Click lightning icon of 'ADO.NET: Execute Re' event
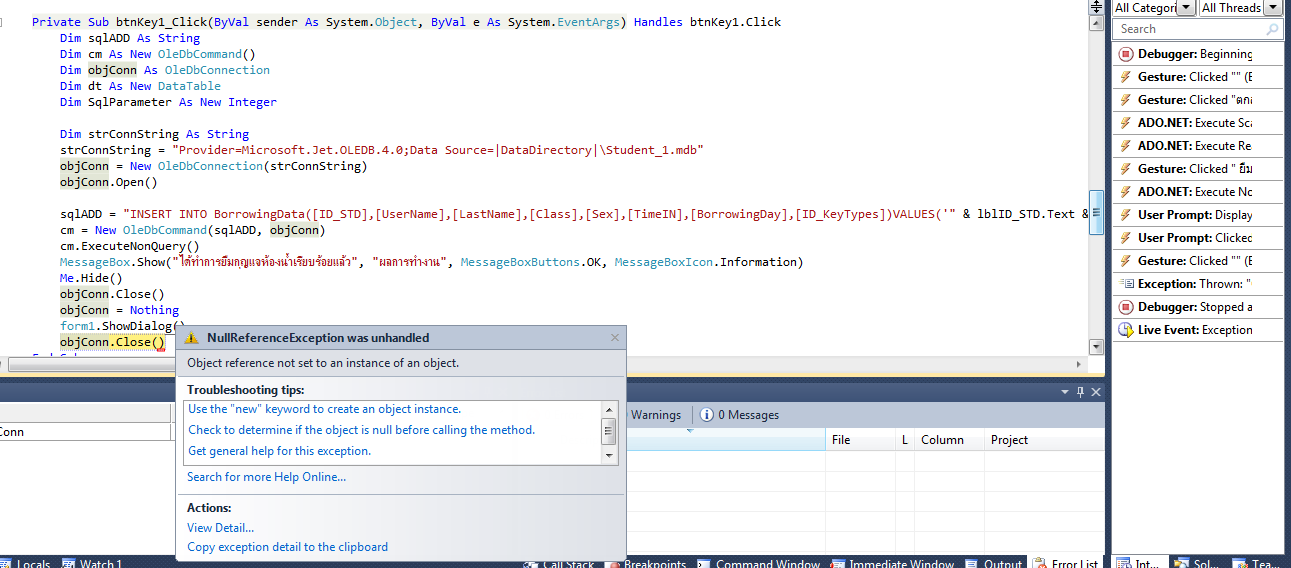 coord(1125,146)
